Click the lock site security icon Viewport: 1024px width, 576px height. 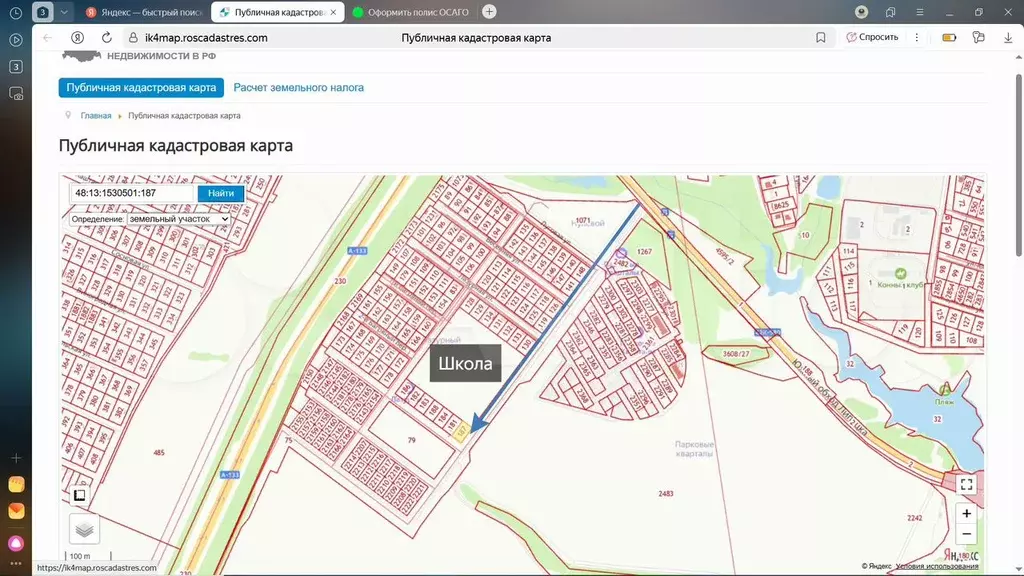click(x=133, y=38)
